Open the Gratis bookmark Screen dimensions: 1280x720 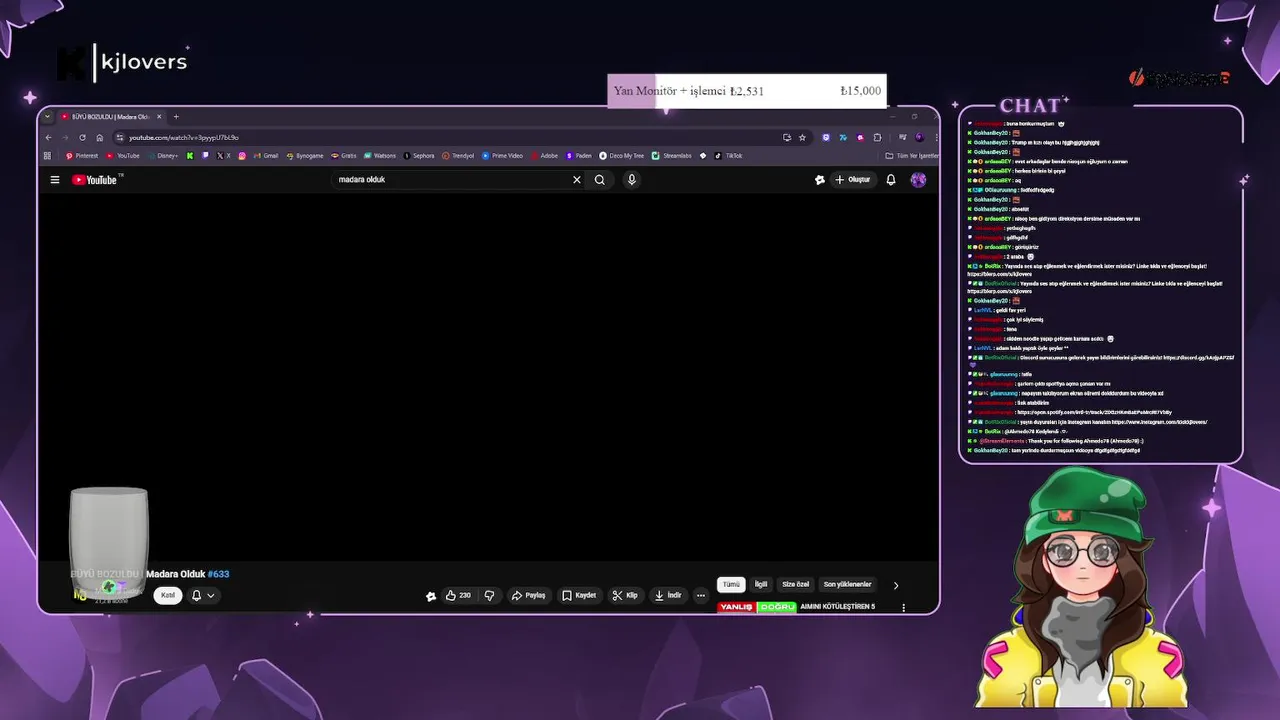344,156
